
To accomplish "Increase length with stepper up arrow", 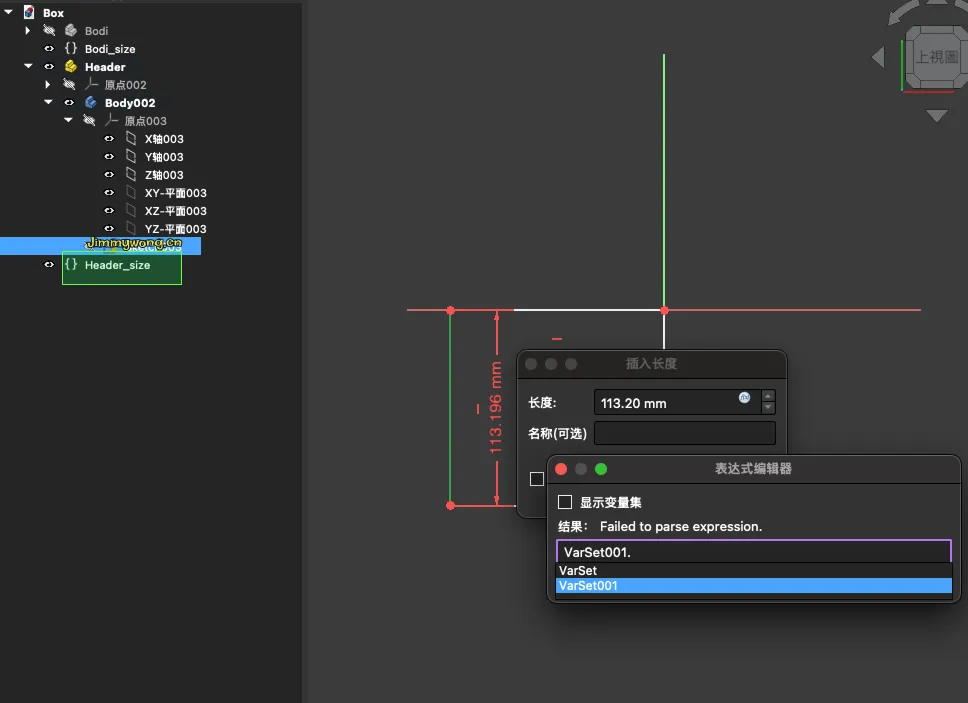I will pos(768,397).
